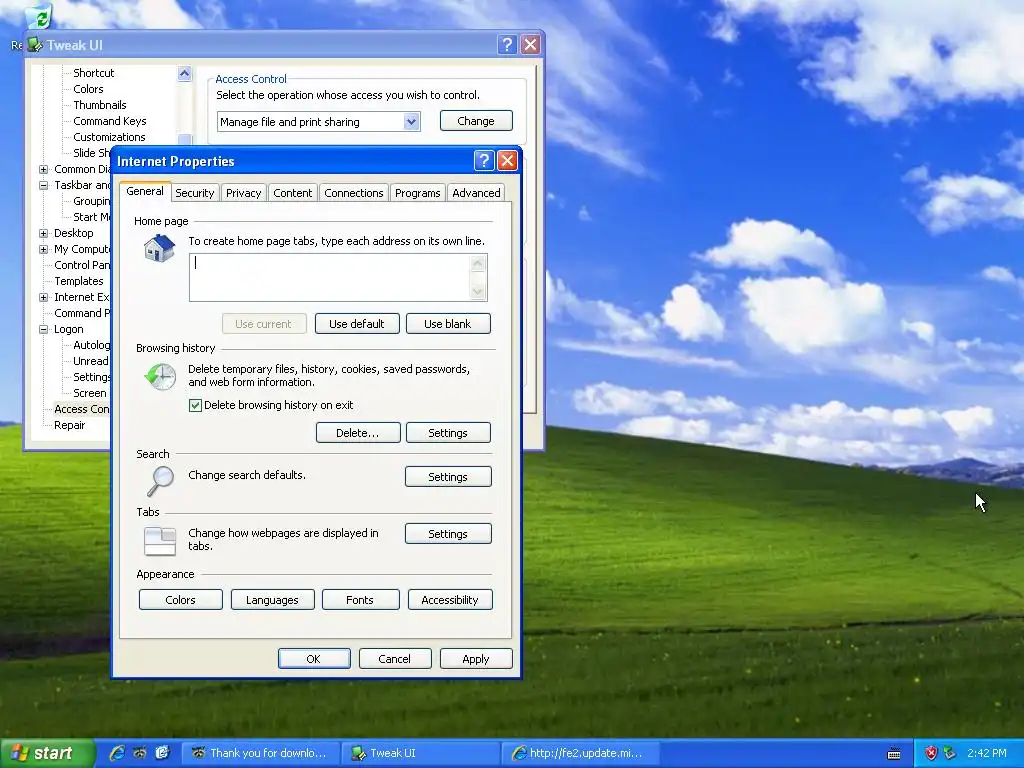Viewport: 1024px width, 768px height.
Task: Select Command Keys in Tweak UI tree
Action: [110, 121]
